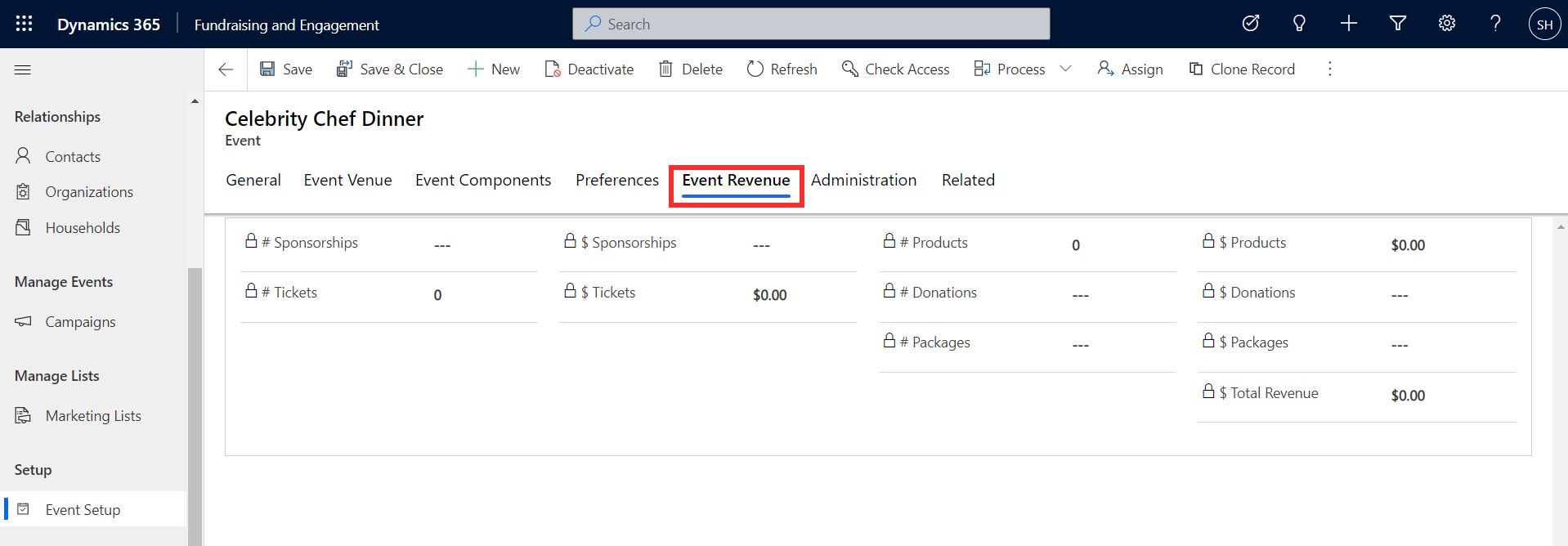Click the $ Tickets value $0.00

coord(769,295)
